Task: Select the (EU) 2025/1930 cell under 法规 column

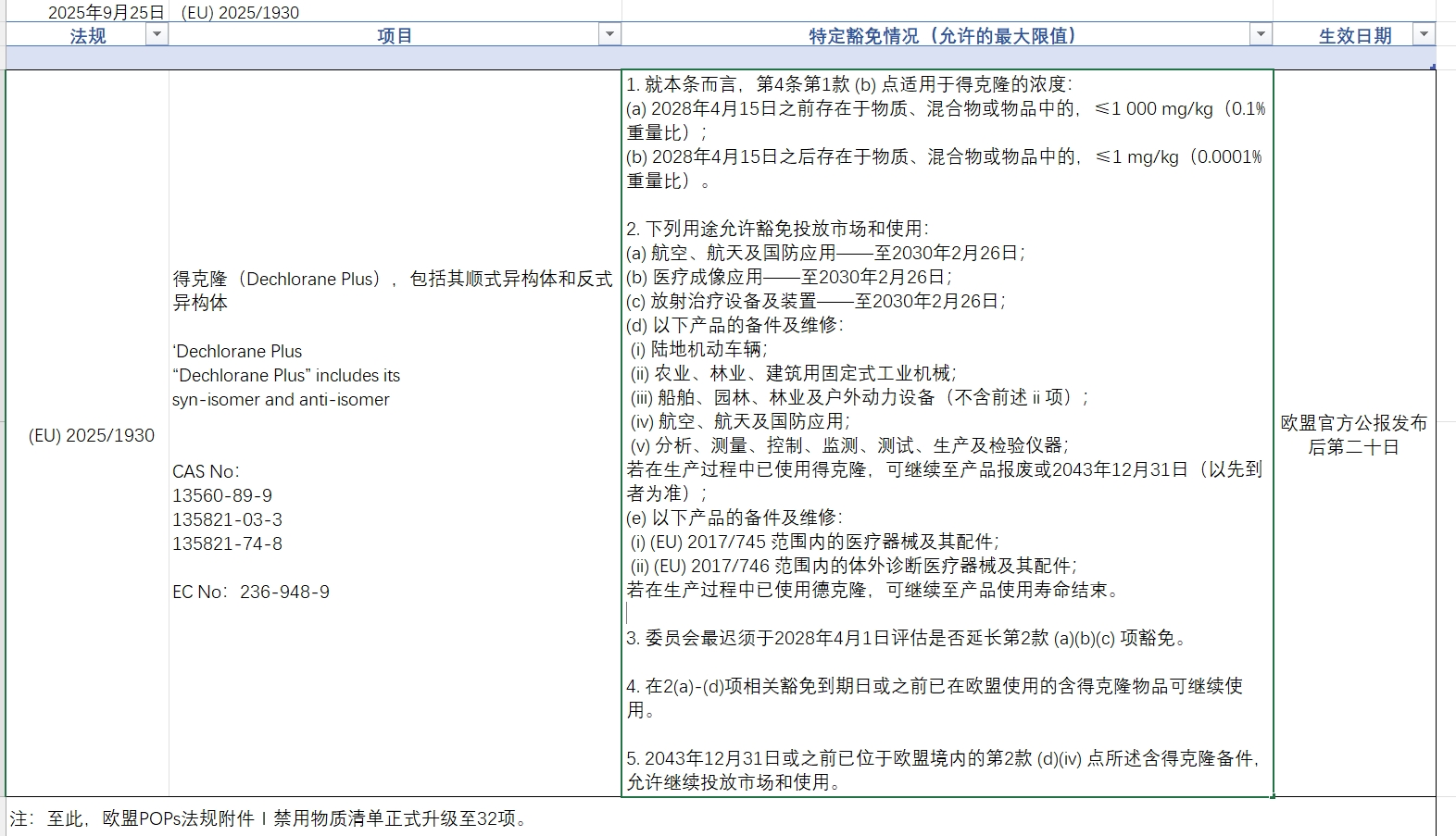Action: (x=91, y=435)
